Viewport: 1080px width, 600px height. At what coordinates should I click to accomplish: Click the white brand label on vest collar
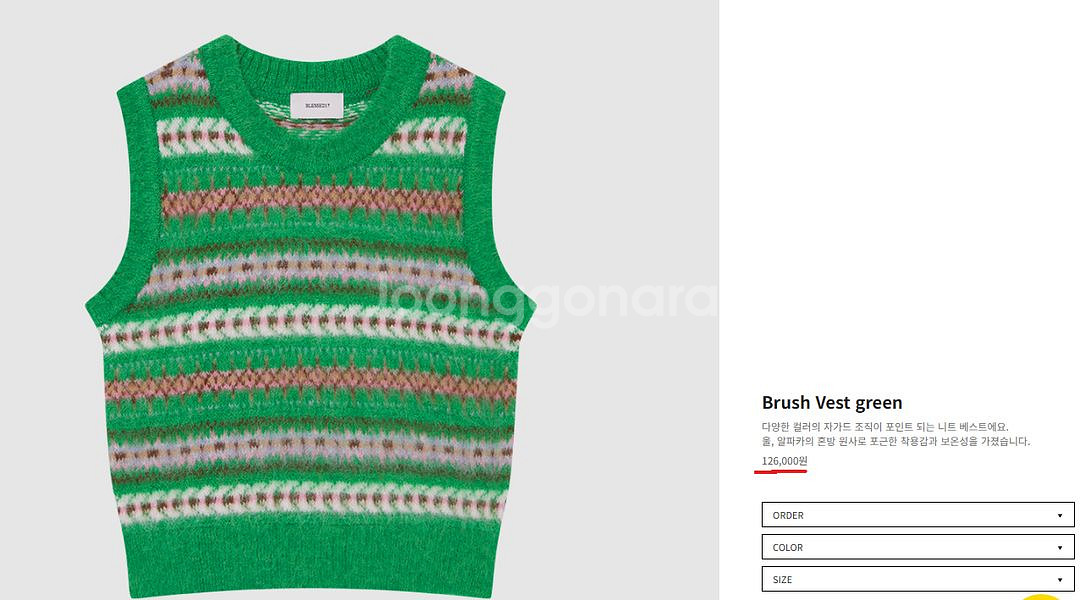pyautogui.click(x=316, y=105)
